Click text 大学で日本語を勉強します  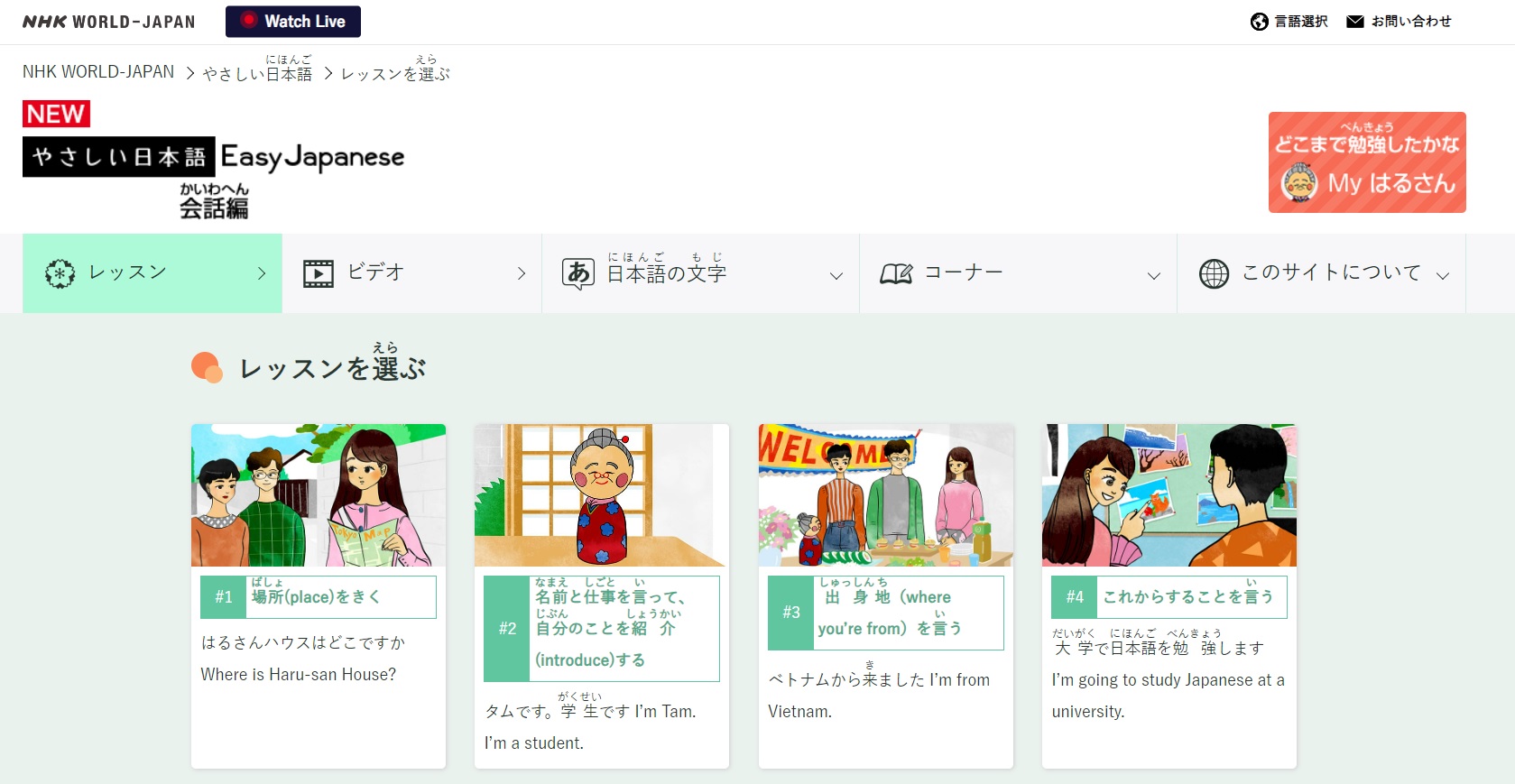click(1158, 644)
